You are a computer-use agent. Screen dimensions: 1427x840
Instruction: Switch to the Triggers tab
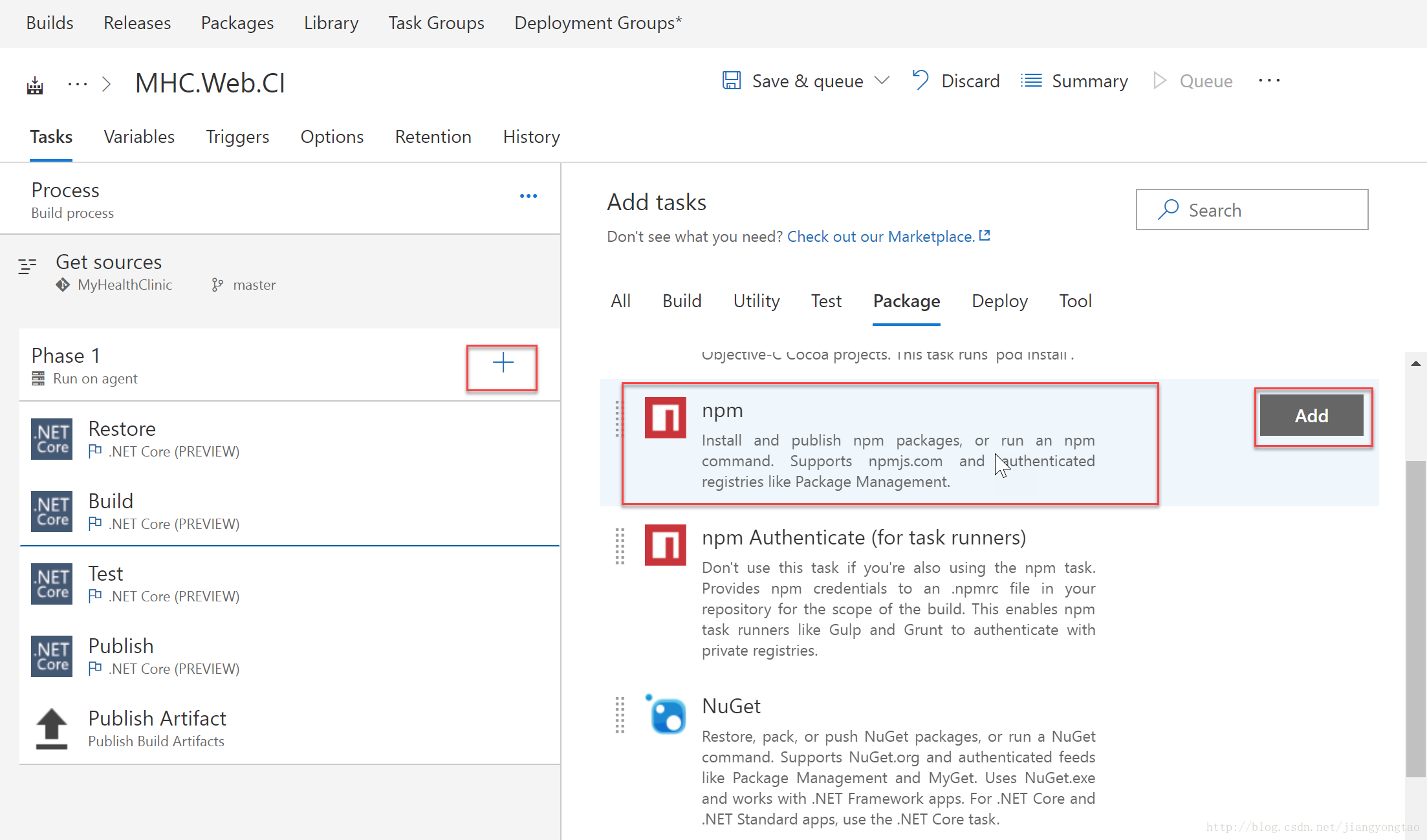[237, 136]
